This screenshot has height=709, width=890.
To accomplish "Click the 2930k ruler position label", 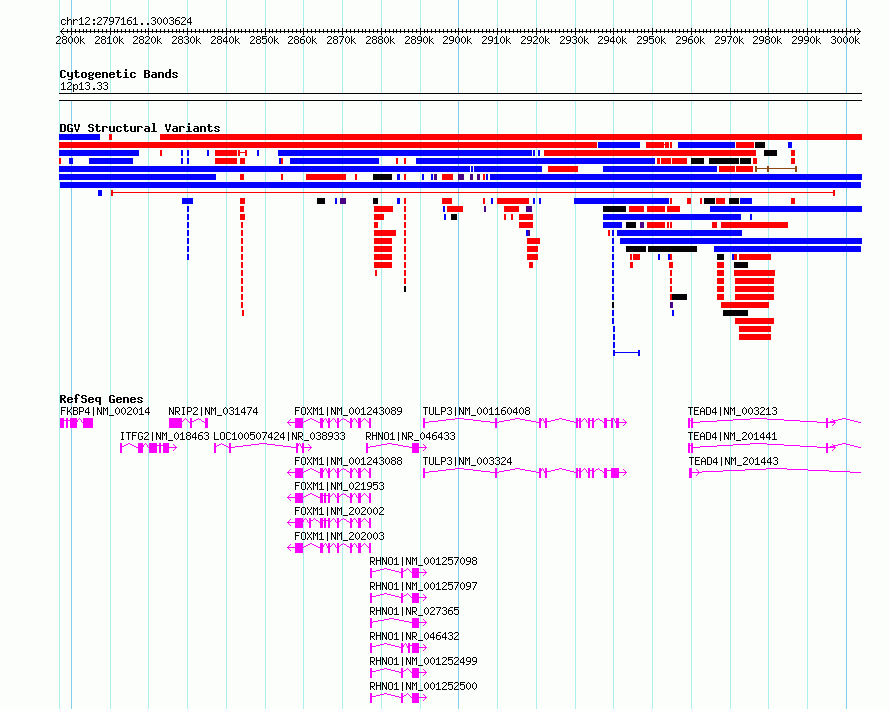I will click(x=574, y=40).
